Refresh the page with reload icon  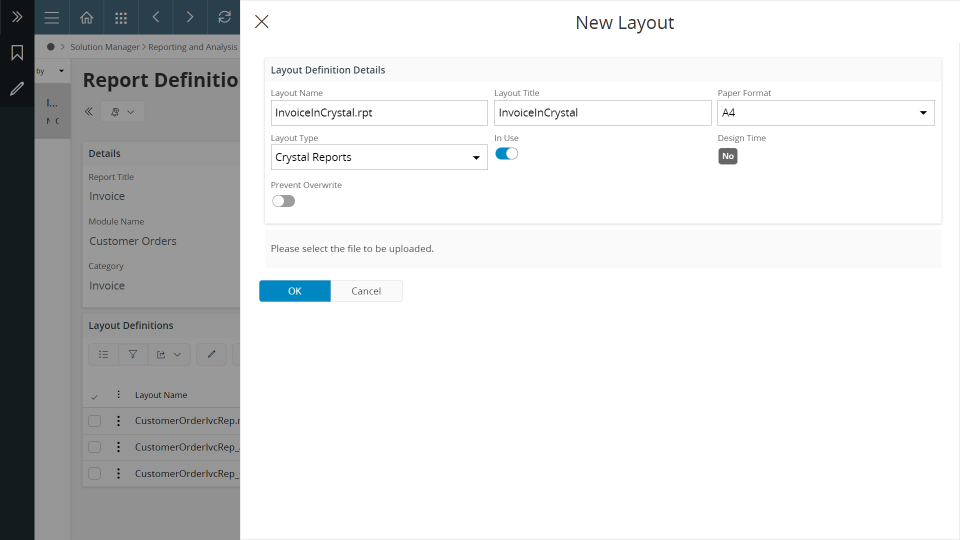coord(224,17)
